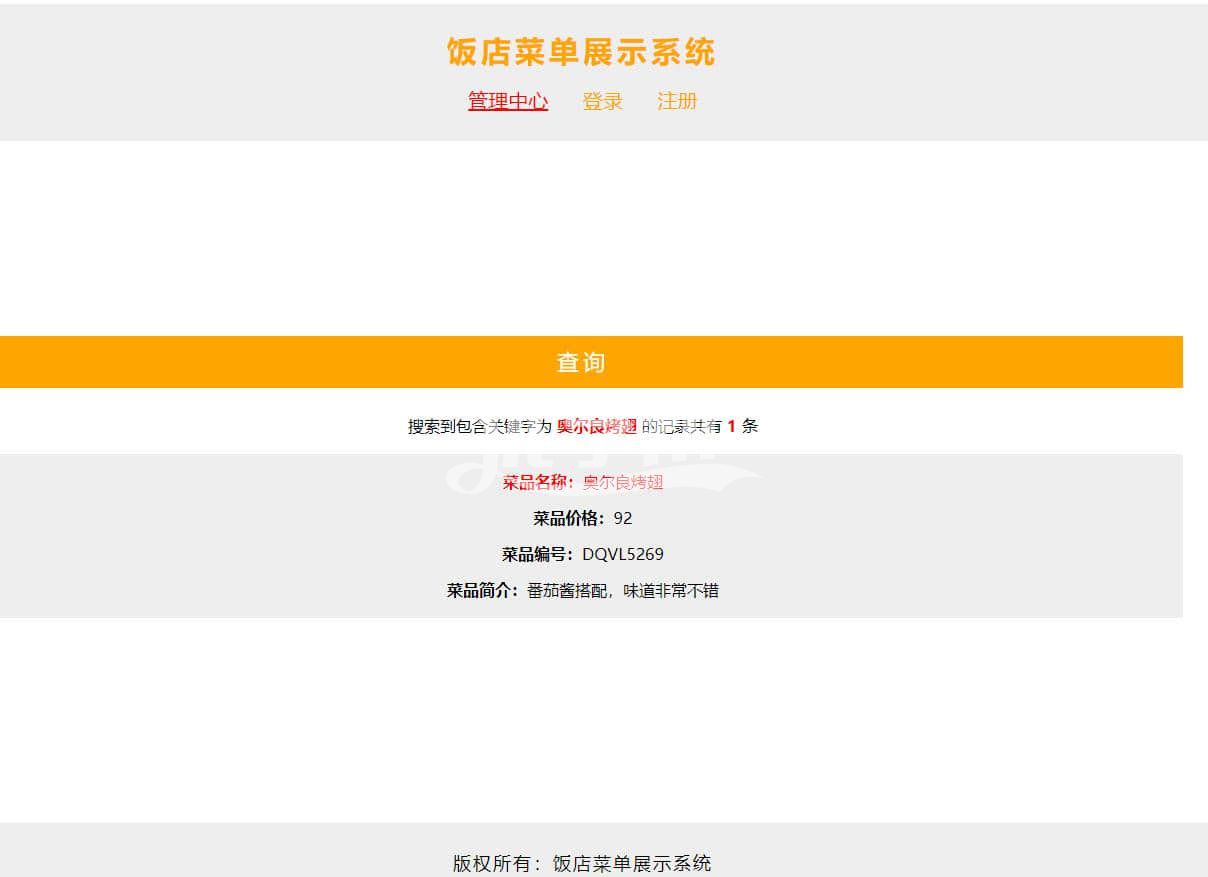Click the 菜品价格 label
This screenshot has width=1208, height=877.
coord(568,518)
